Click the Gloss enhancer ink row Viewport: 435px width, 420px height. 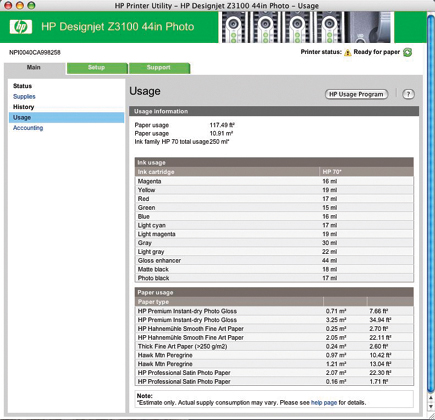[x=274, y=260]
